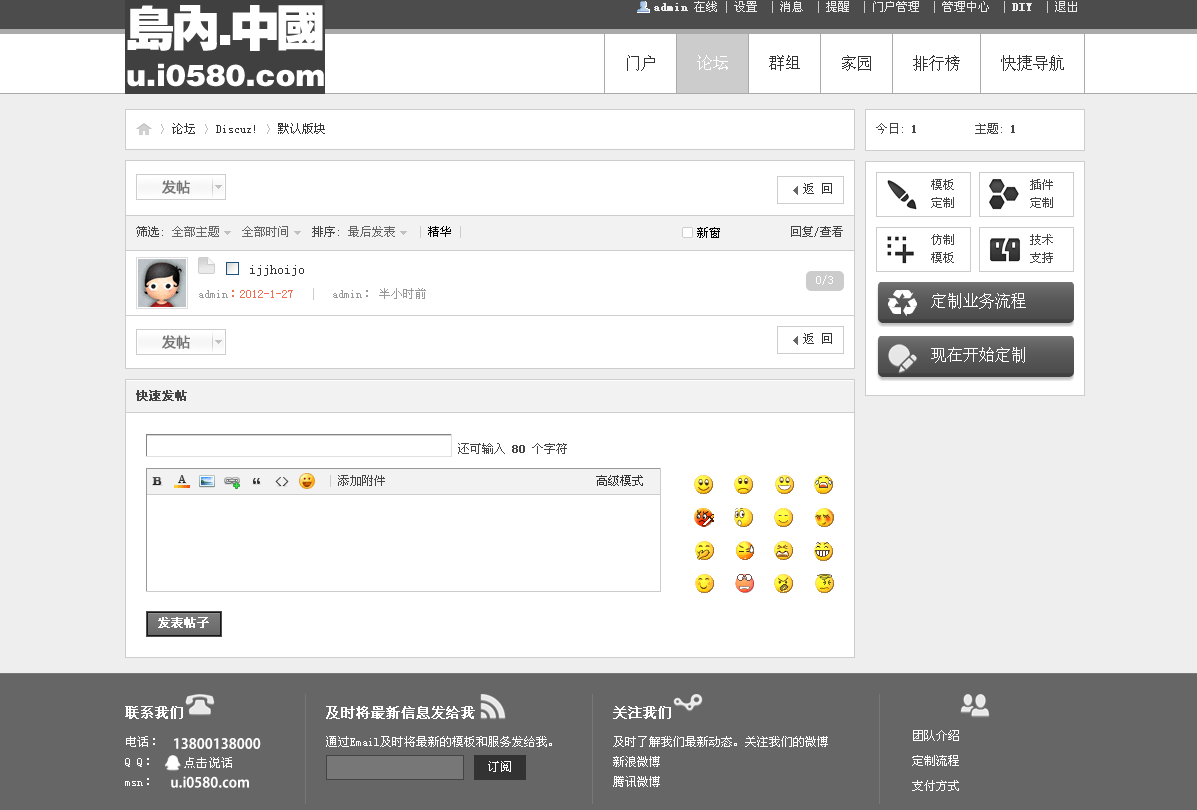
Task: Click the home icon in the breadcrumb
Action: click(143, 129)
